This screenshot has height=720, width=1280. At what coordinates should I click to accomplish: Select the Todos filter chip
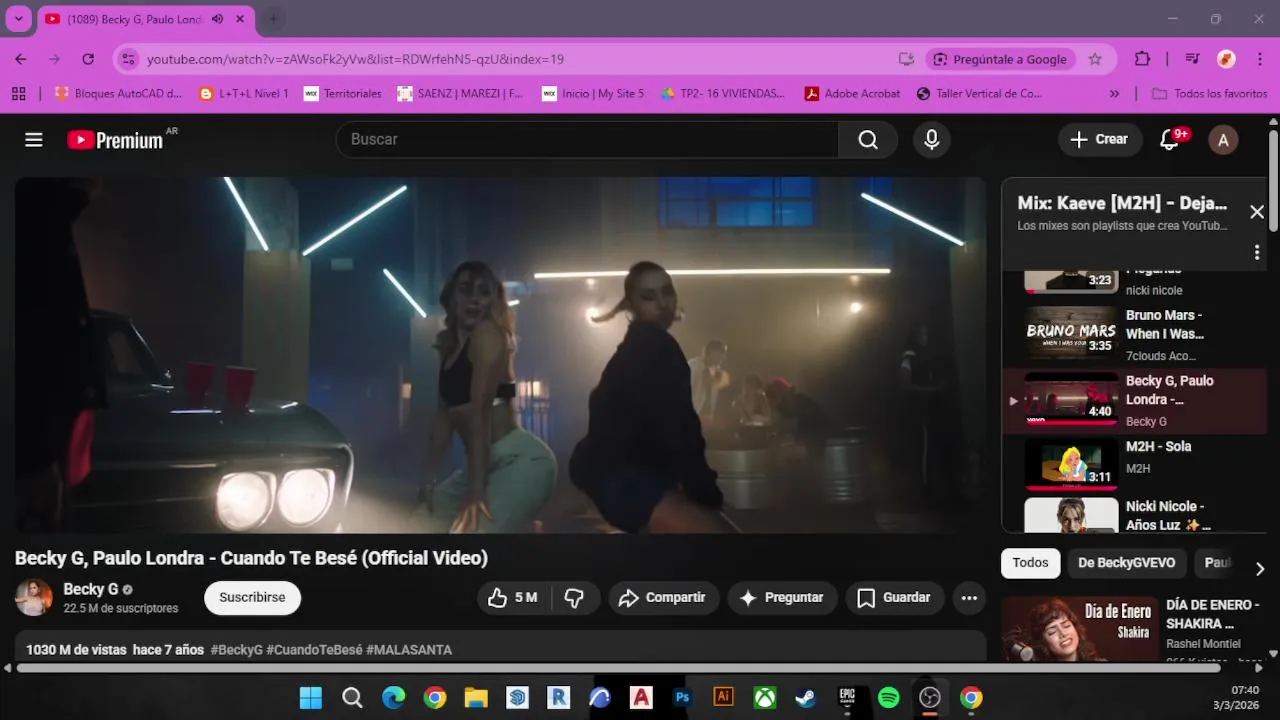coord(1030,563)
